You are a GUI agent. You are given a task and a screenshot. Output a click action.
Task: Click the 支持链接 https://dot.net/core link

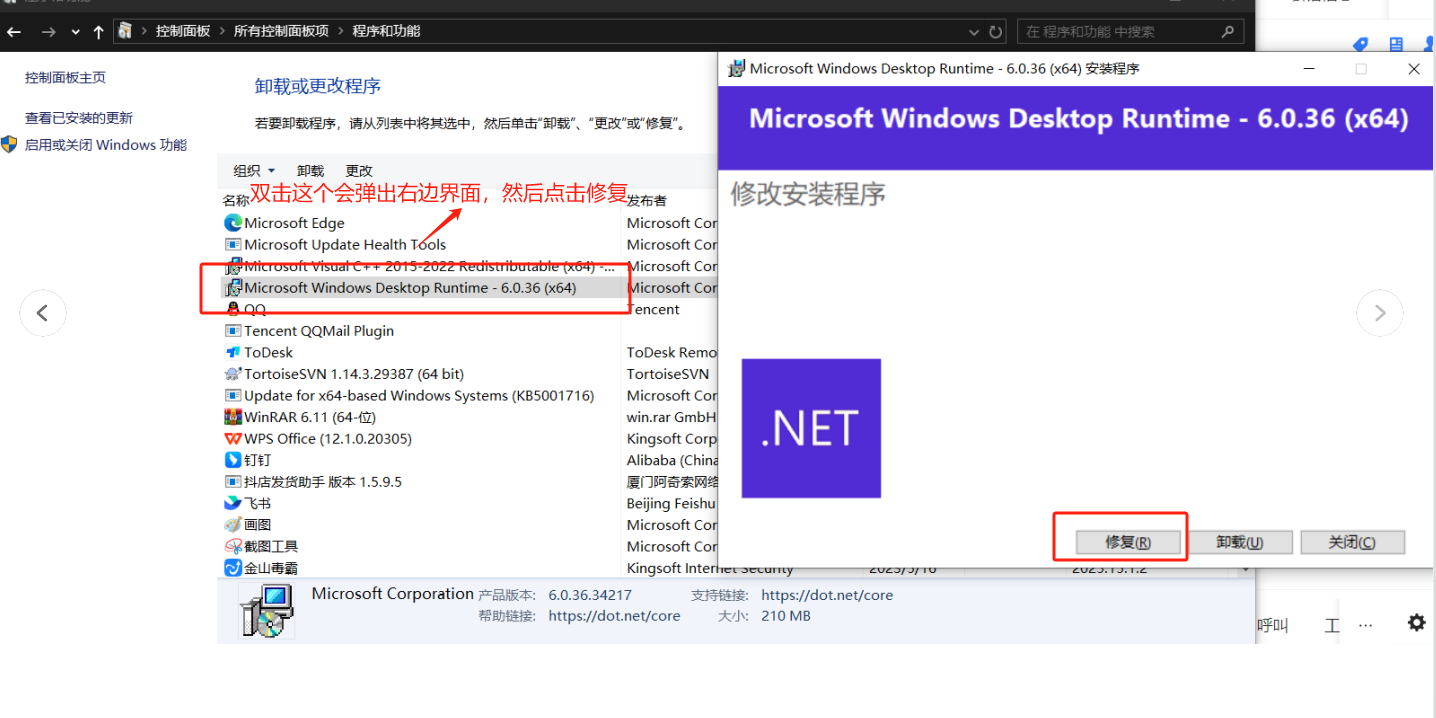tap(827, 595)
